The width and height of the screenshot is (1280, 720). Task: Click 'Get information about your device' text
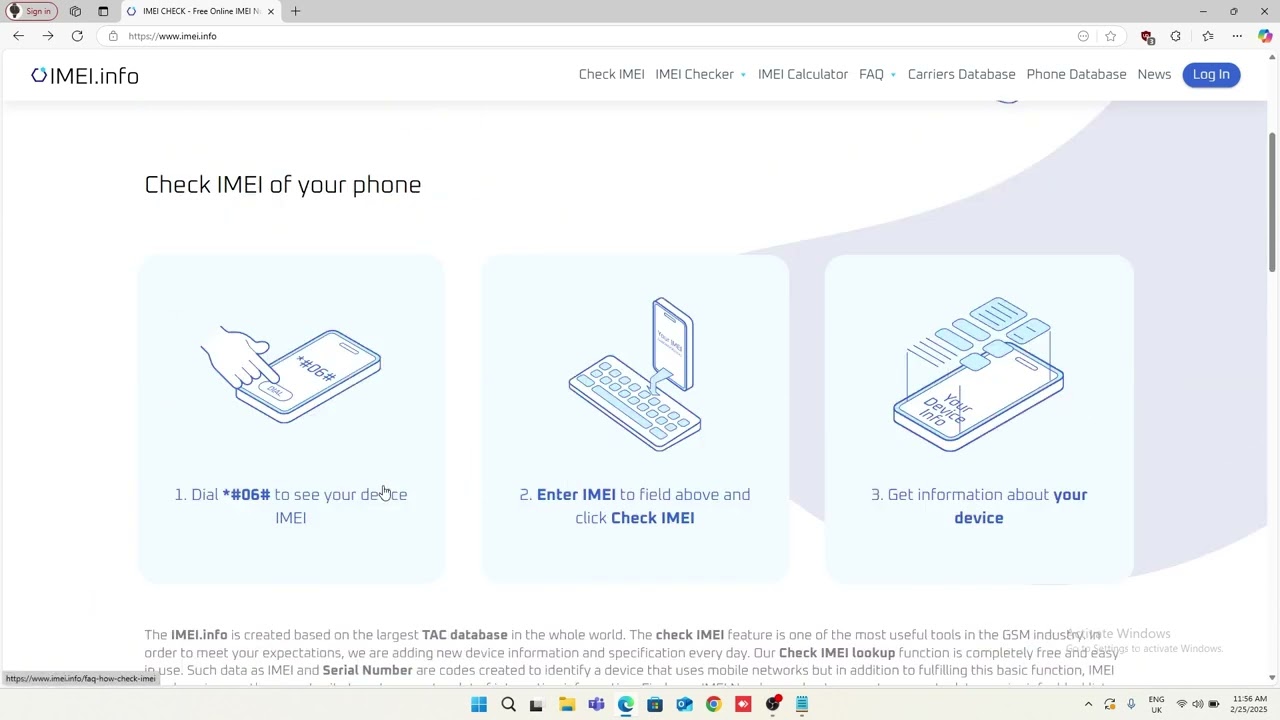979,506
